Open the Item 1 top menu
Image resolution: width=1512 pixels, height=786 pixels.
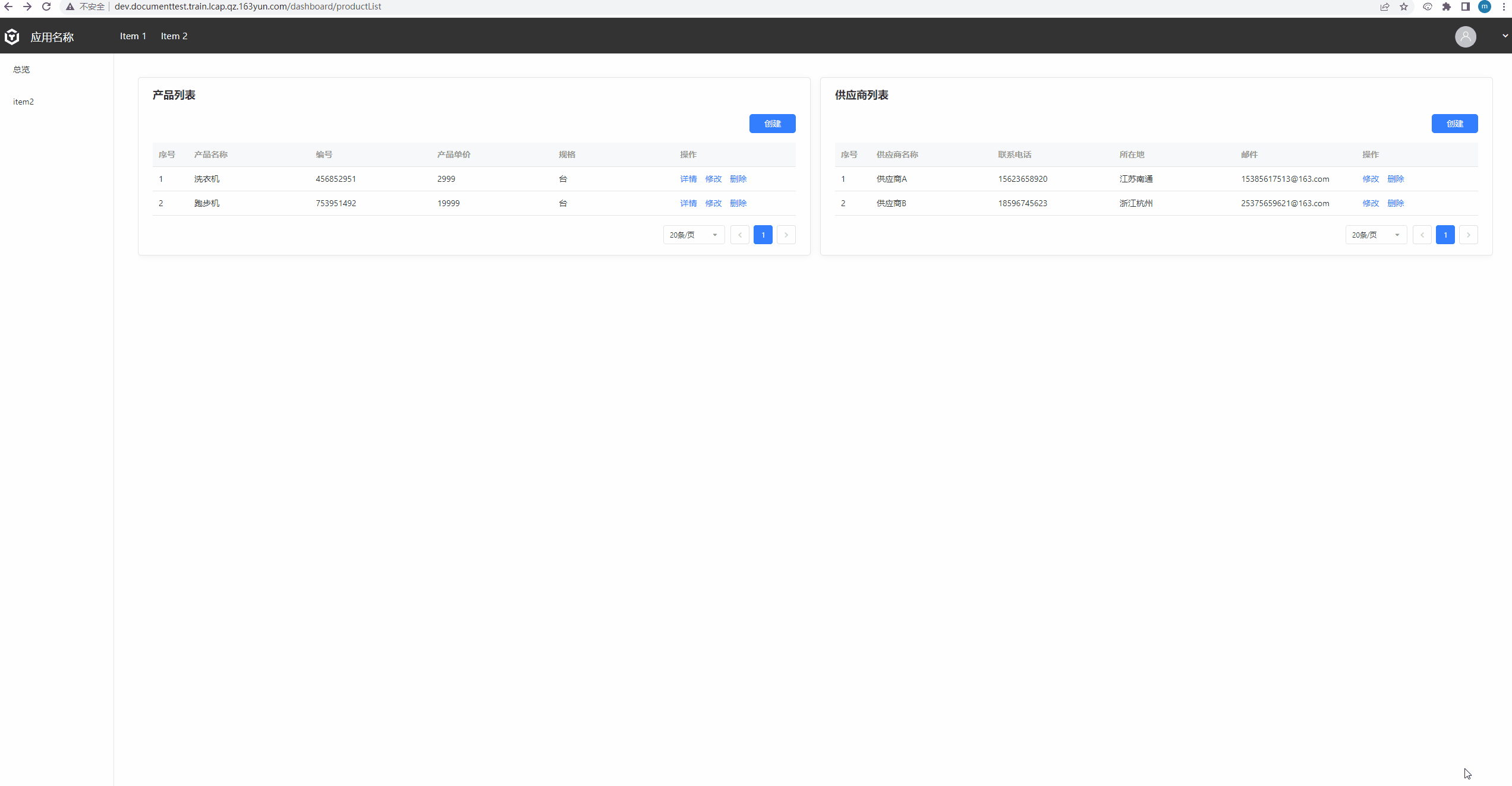[x=133, y=36]
